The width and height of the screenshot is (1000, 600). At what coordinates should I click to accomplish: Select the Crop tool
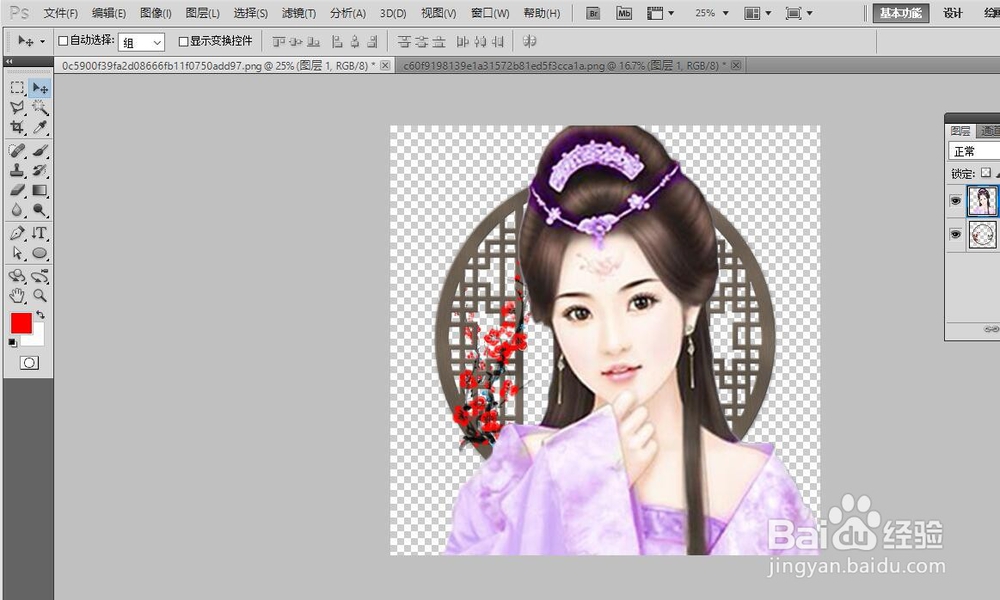[17, 127]
